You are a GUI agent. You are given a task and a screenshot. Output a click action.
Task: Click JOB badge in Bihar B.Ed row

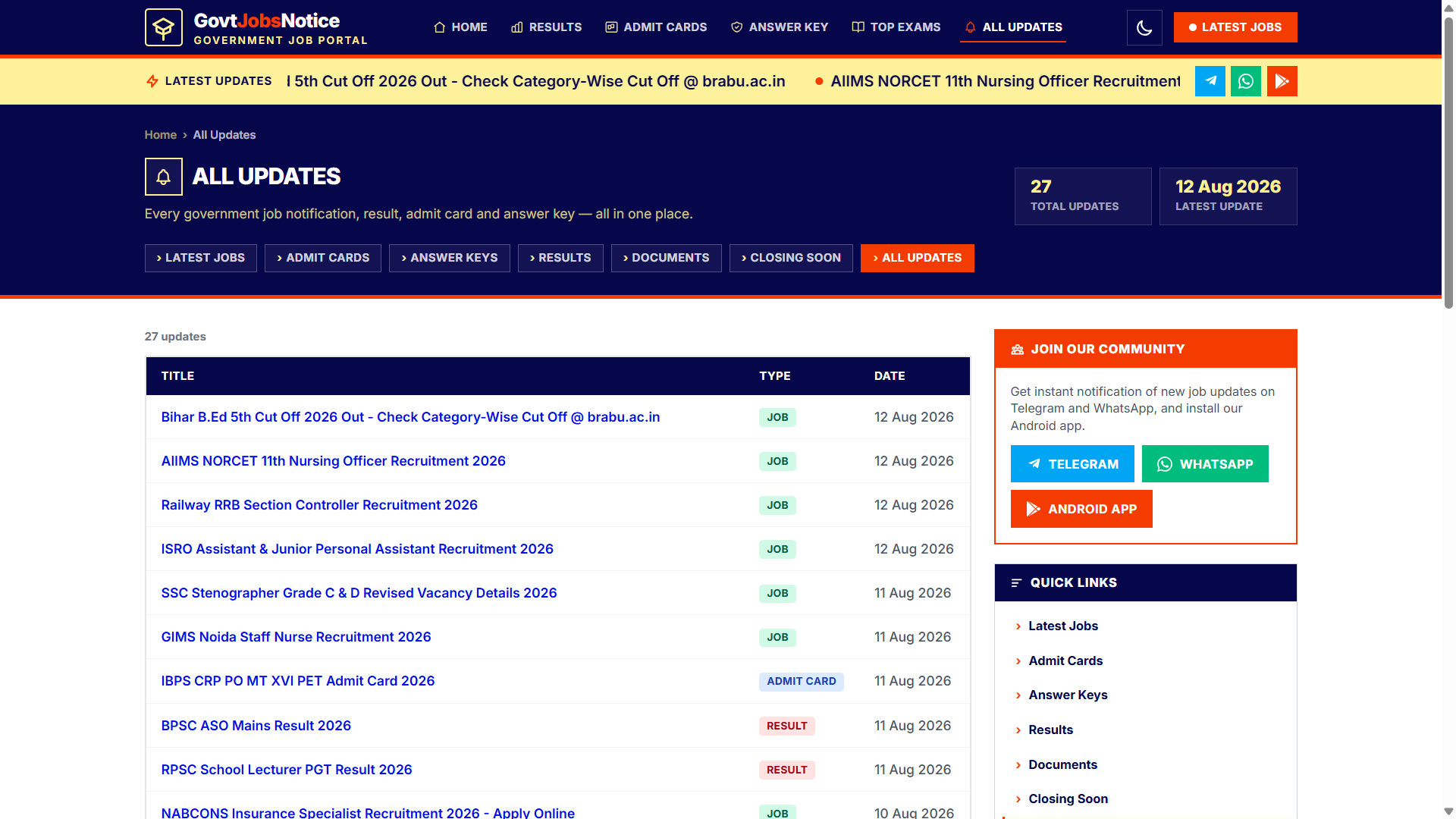(x=777, y=417)
